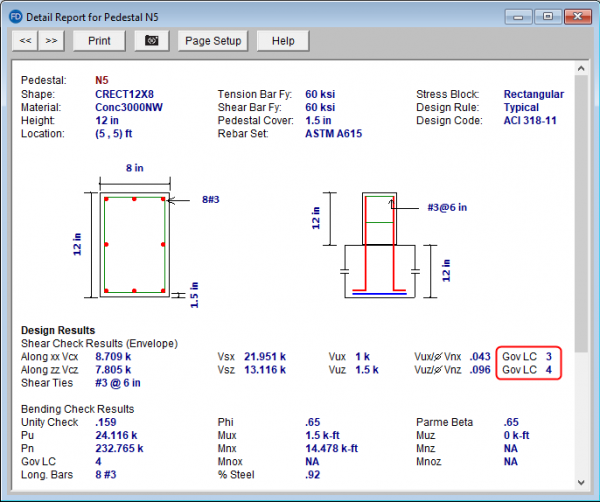
Task: Click Pedestal Cover value 1.5 in
Action: pos(318,120)
